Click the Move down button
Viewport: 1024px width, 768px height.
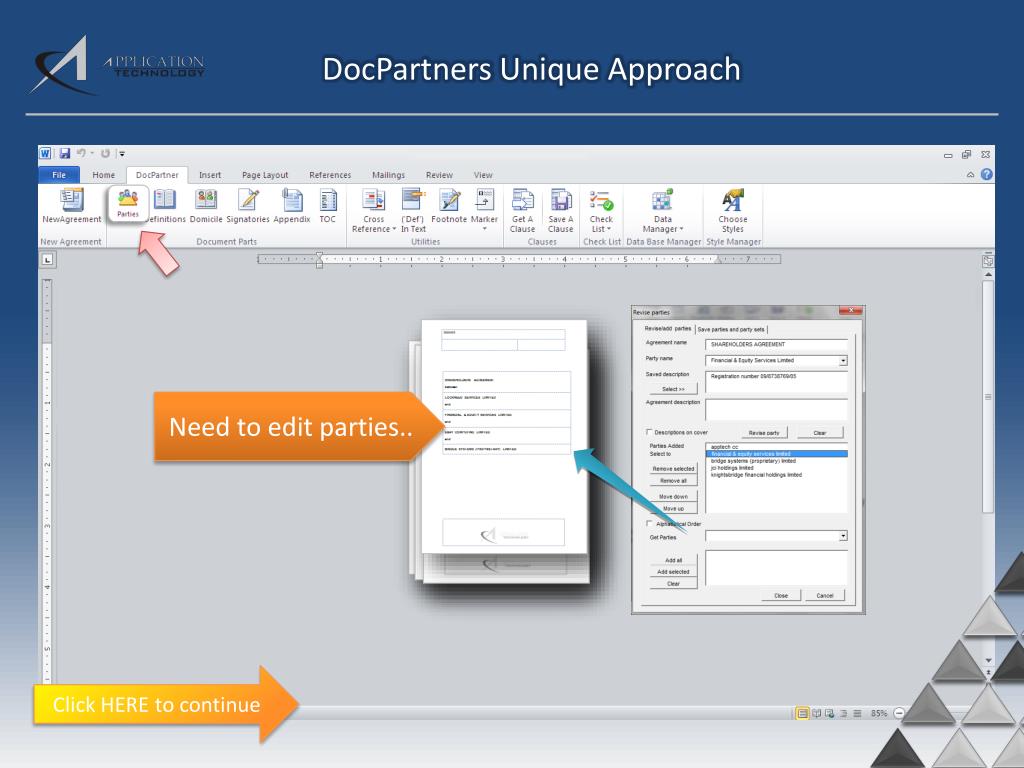[673, 497]
